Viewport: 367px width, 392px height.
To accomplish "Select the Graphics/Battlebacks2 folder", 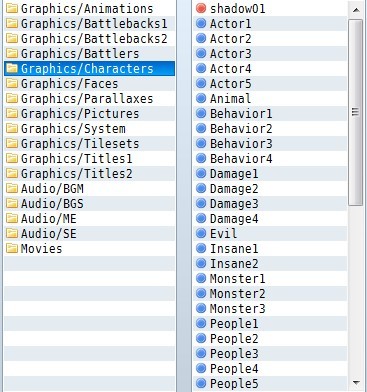I will (x=89, y=38).
